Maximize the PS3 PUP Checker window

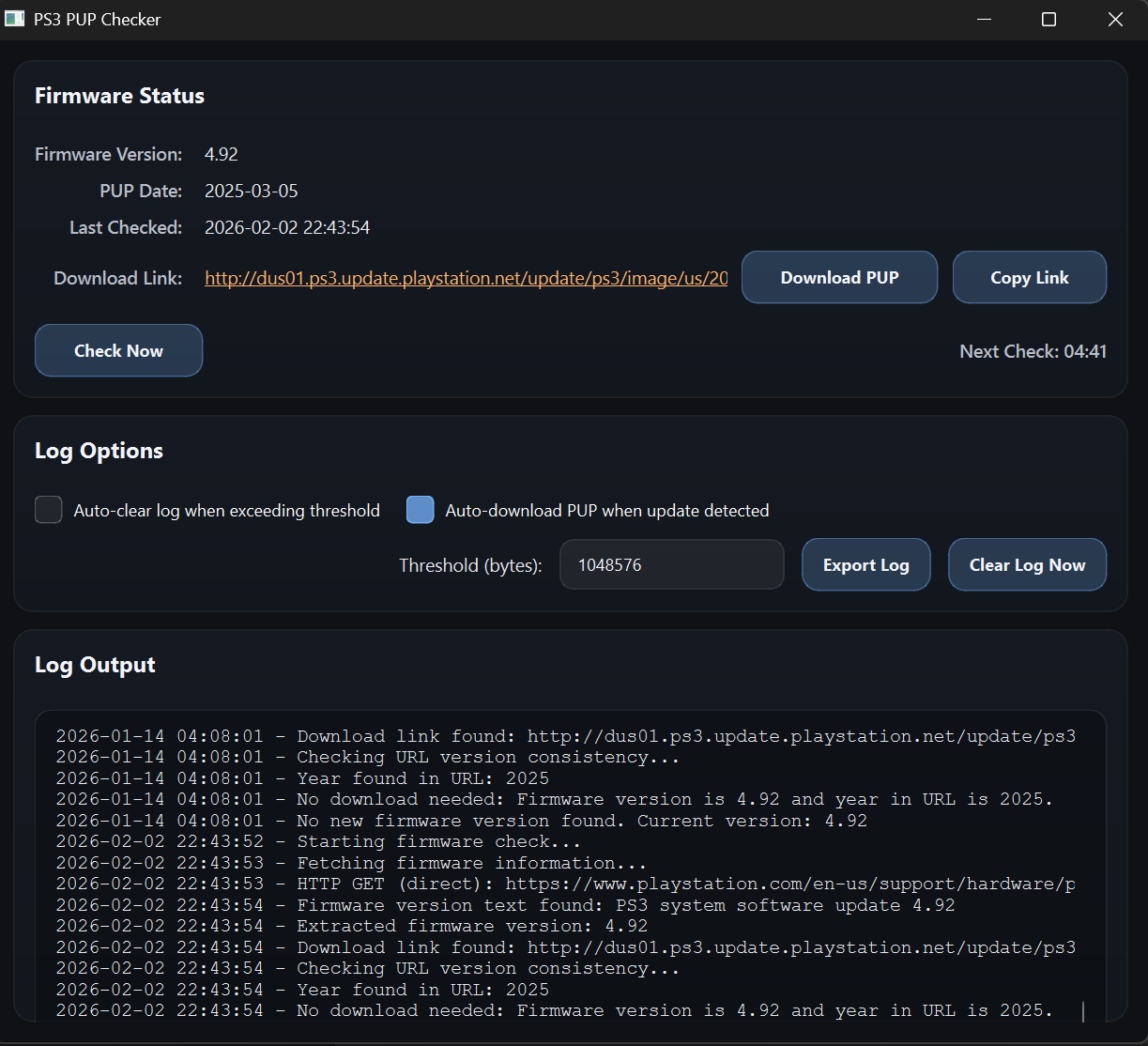[1049, 19]
